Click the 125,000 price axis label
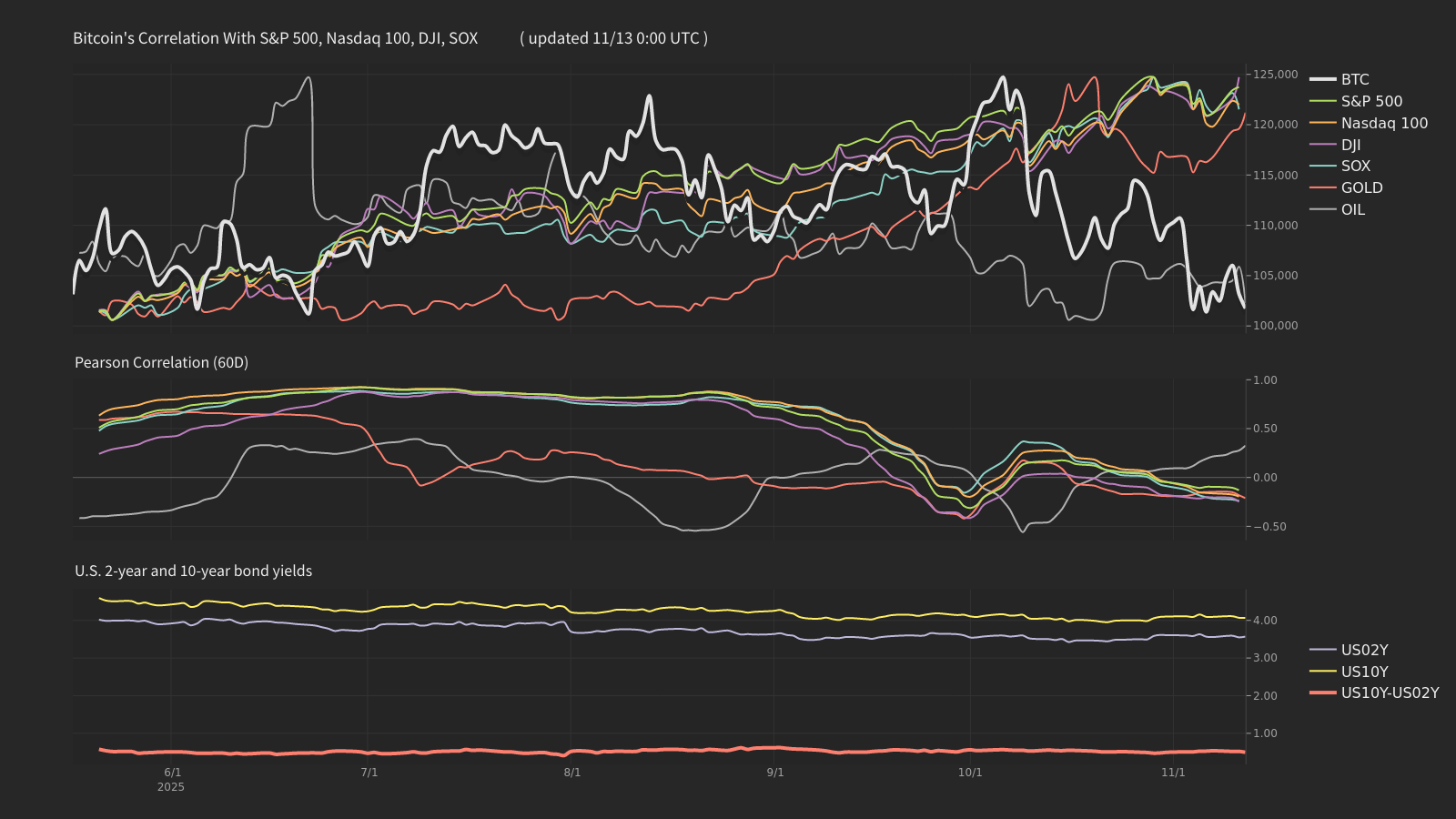Viewport: 1456px width, 819px height. click(x=1275, y=75)
